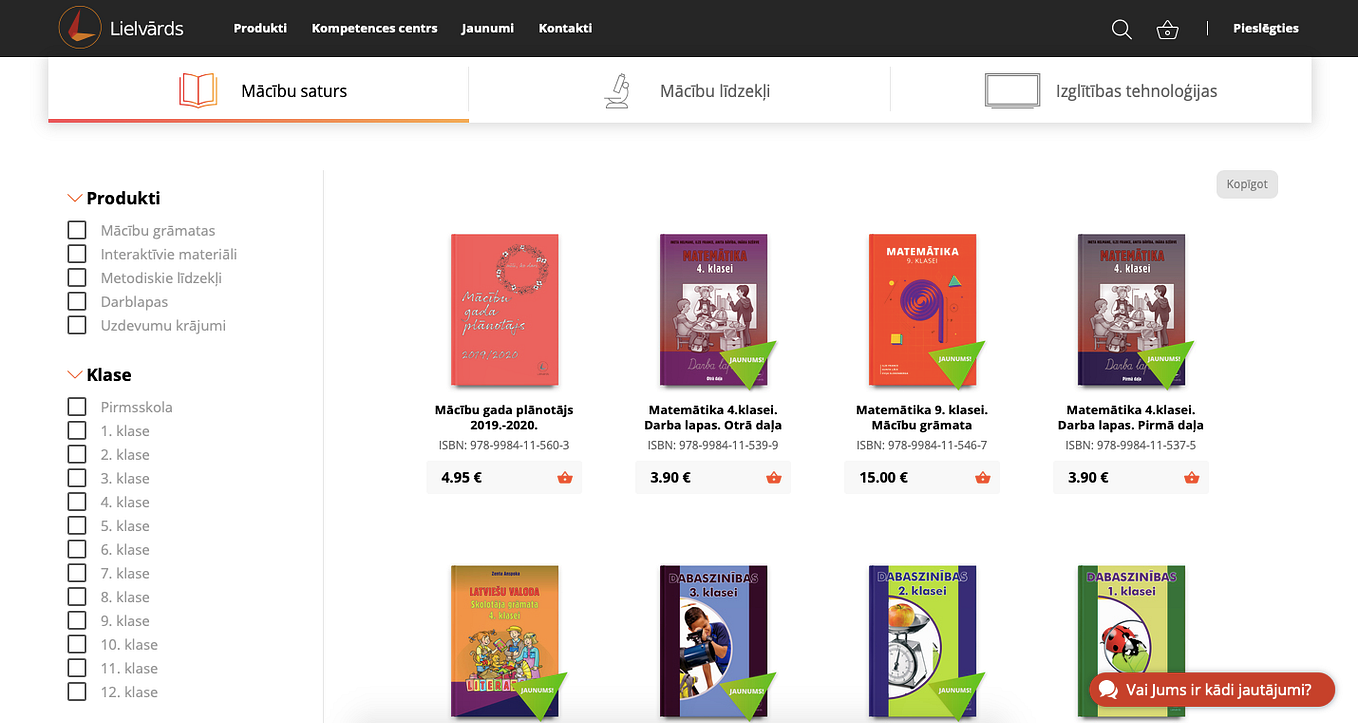Add Matemātika 9. klasei to cart

983,478
